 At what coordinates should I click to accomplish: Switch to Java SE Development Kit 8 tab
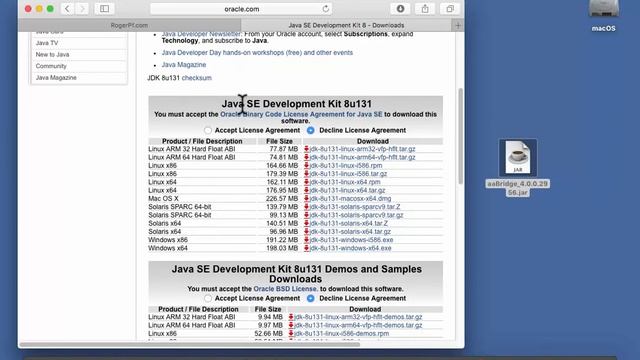[346, 25]
